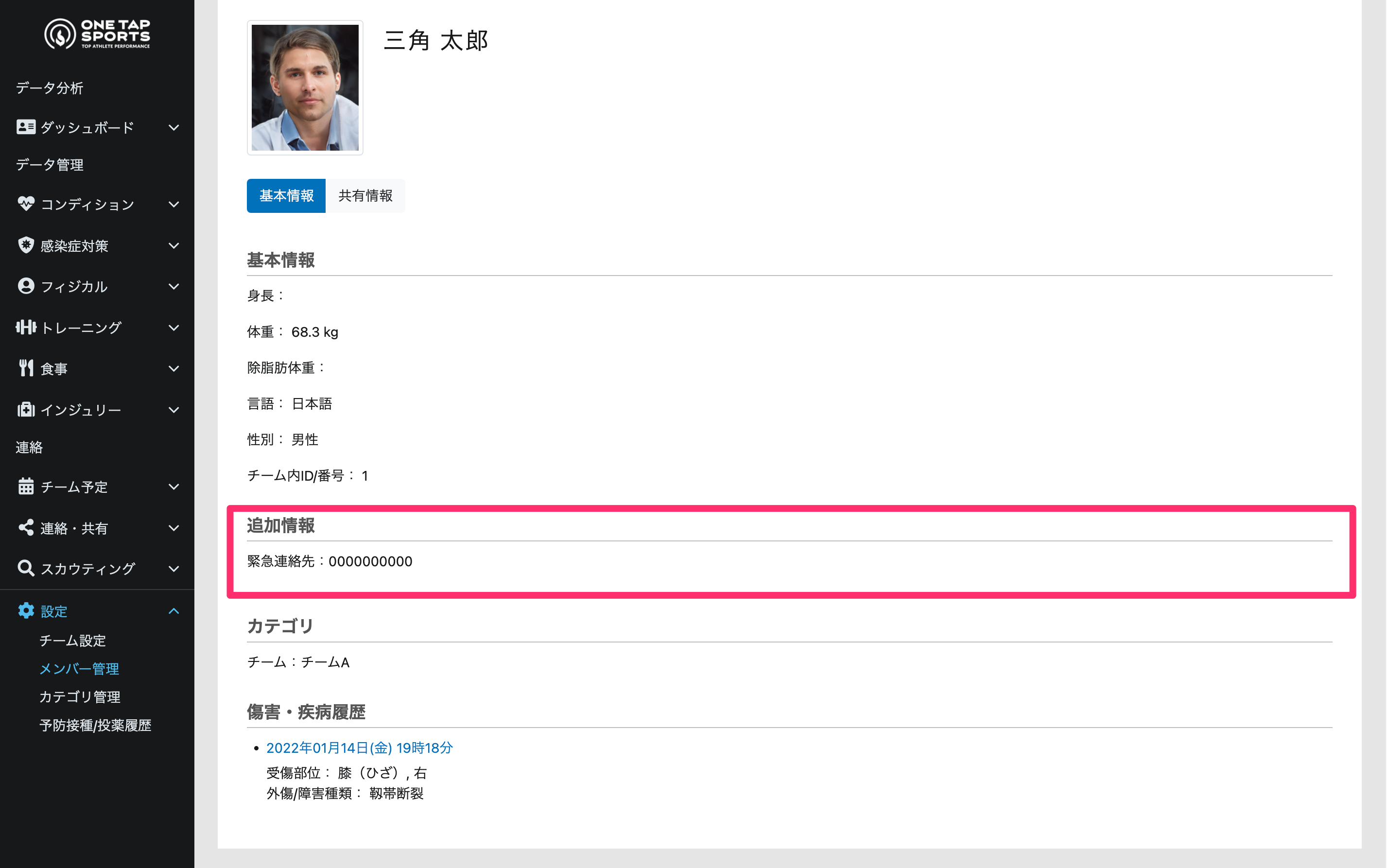Click the チーム内ID/番号 1 row
The height and width of the screenshot is (868, 1387).
coord(308,476)
